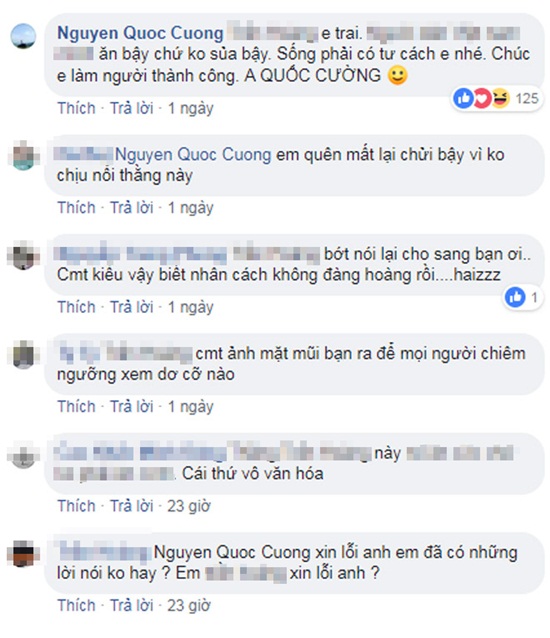The height and width of the screenshot is (638, 550).
Task: Open Nguyen Quoc Cuong's profile avatar
Action: (x=23, y=36)
